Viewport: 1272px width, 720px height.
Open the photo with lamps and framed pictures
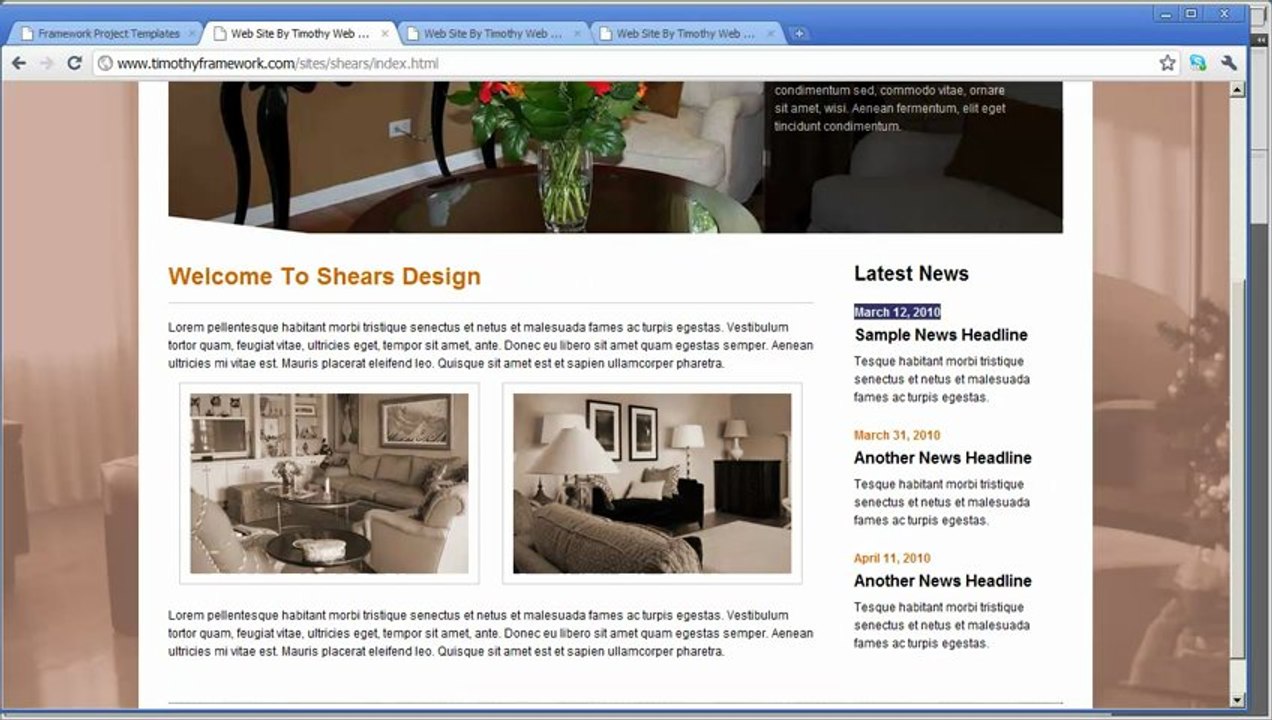click(x=652, y=483)
